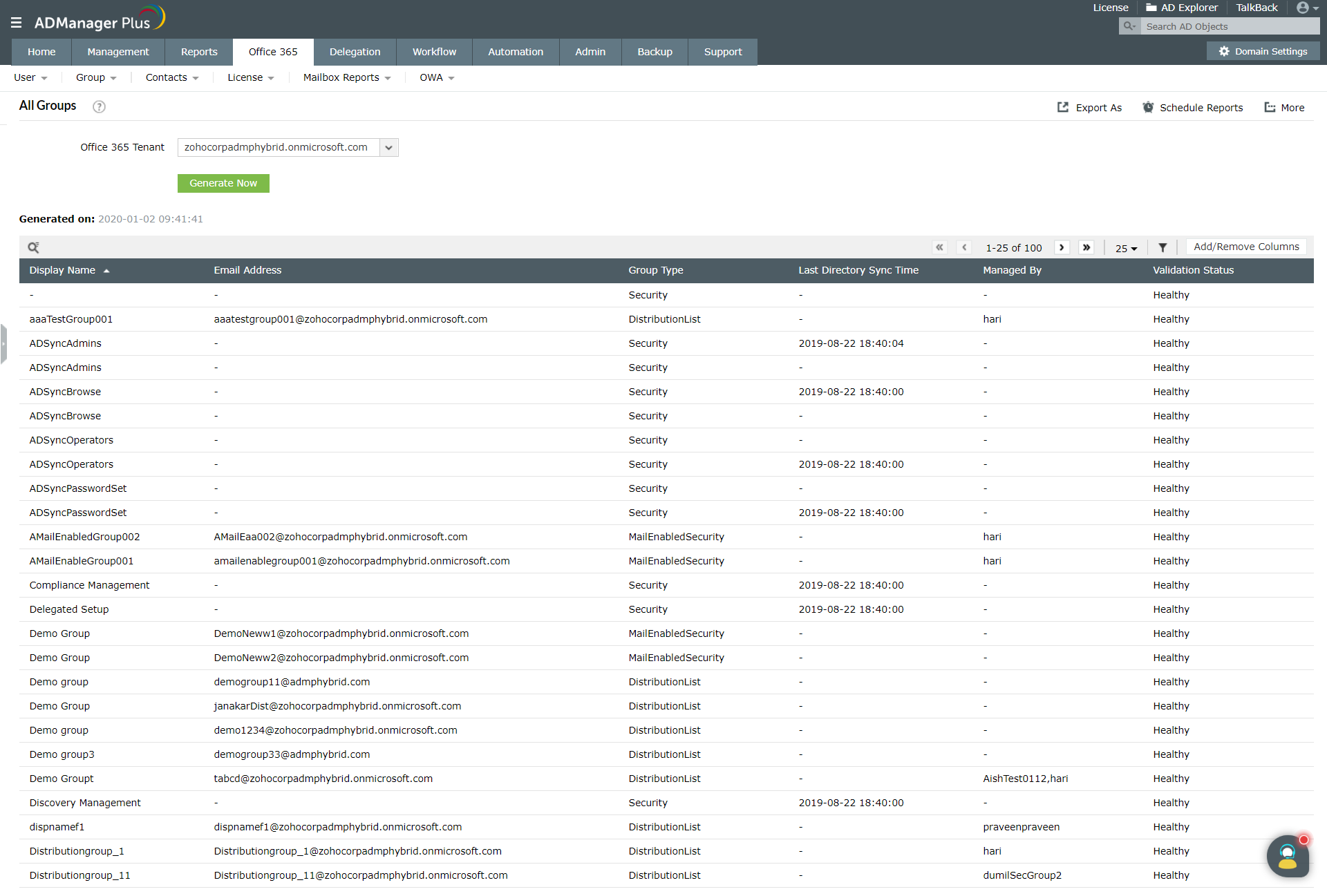Click the Add/Remove Columns button
The height and width of the screenshot is (896, 1327).
[x=1246, y=247]
